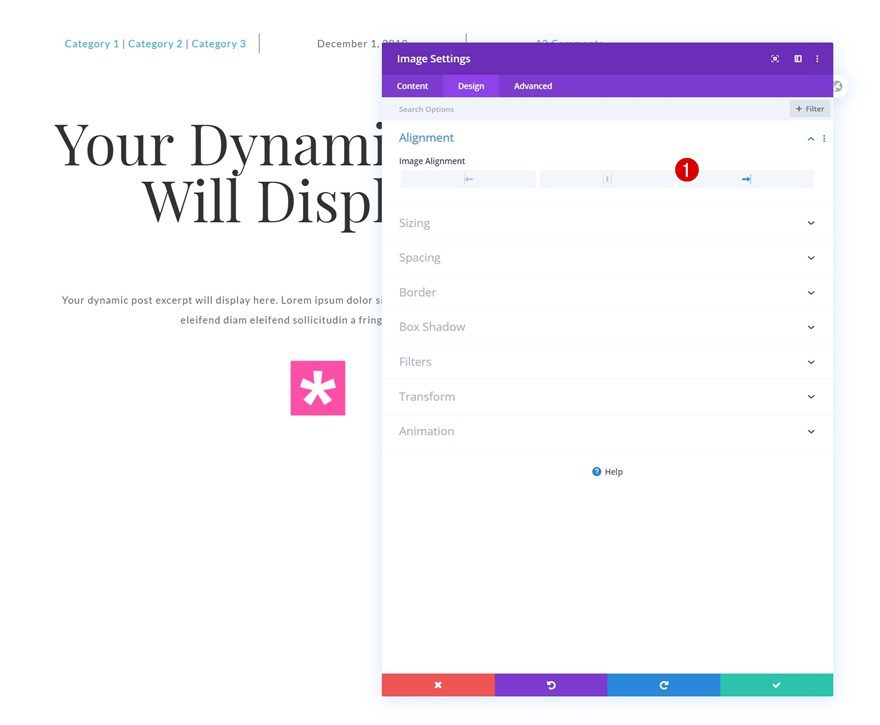
Task: Click the expand modal fullscreen icon
Action: coord(774,59)
